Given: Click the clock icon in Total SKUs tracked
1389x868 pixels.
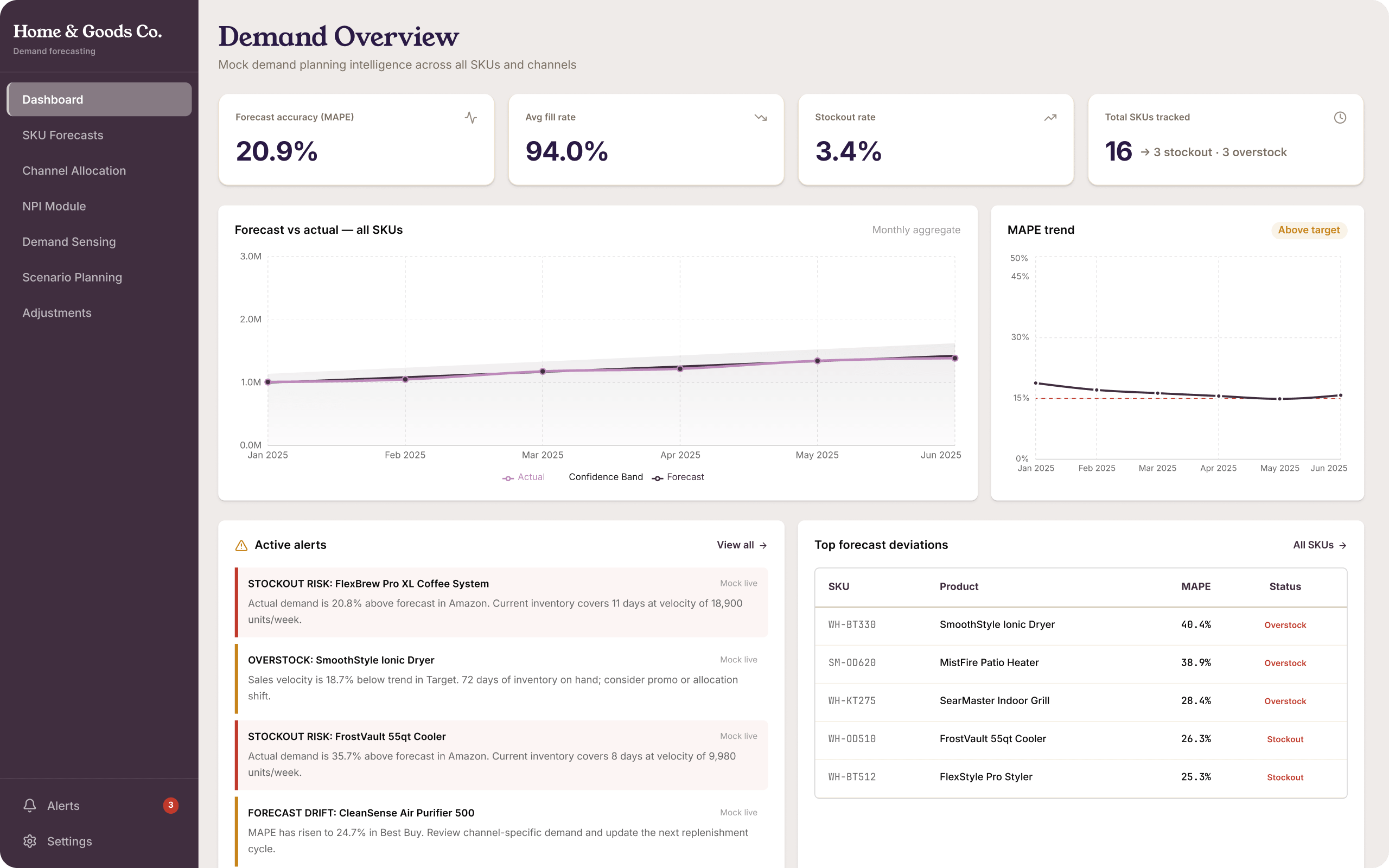Looking at the screenshot, I should (x=1340, y=118).
